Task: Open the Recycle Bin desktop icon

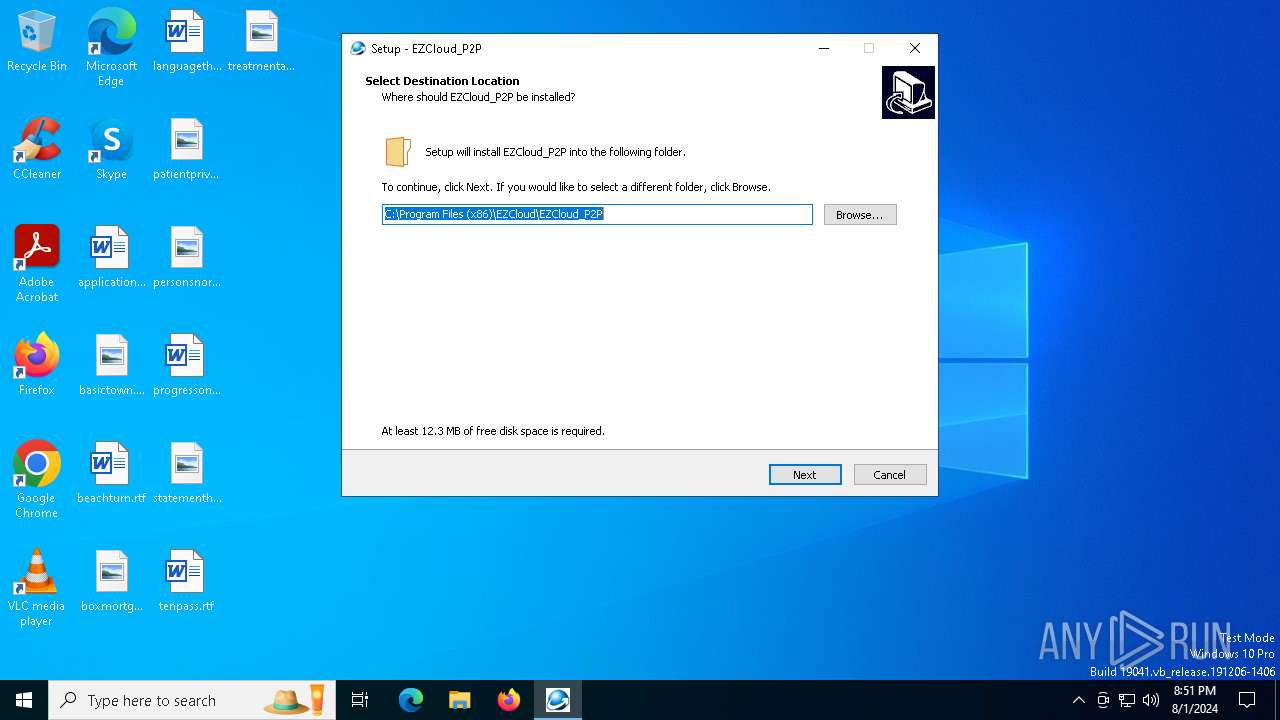Action: coord(37,42)
